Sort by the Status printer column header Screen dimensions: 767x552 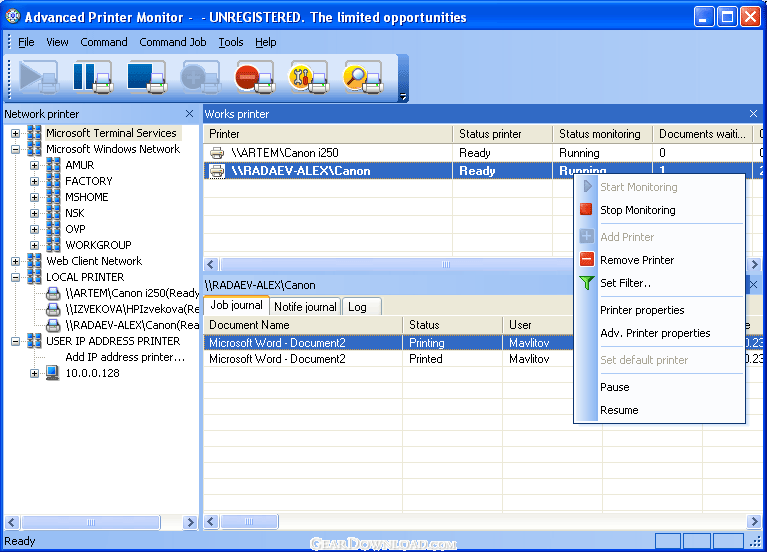coord(502,134)
